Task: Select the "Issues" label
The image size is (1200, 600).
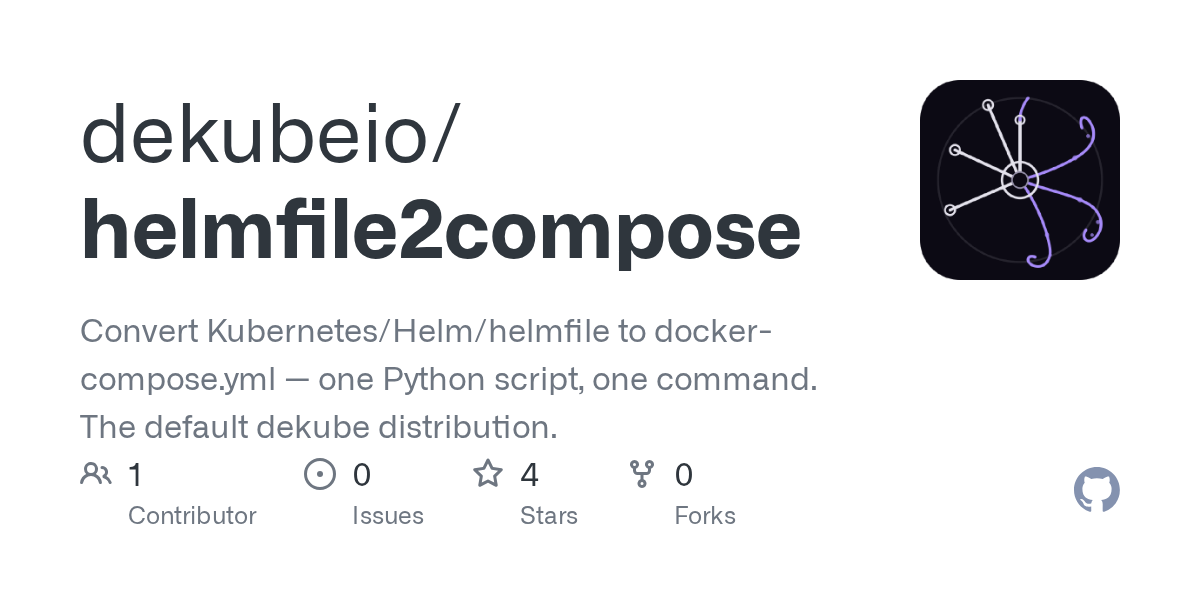Action: (388, 516)
